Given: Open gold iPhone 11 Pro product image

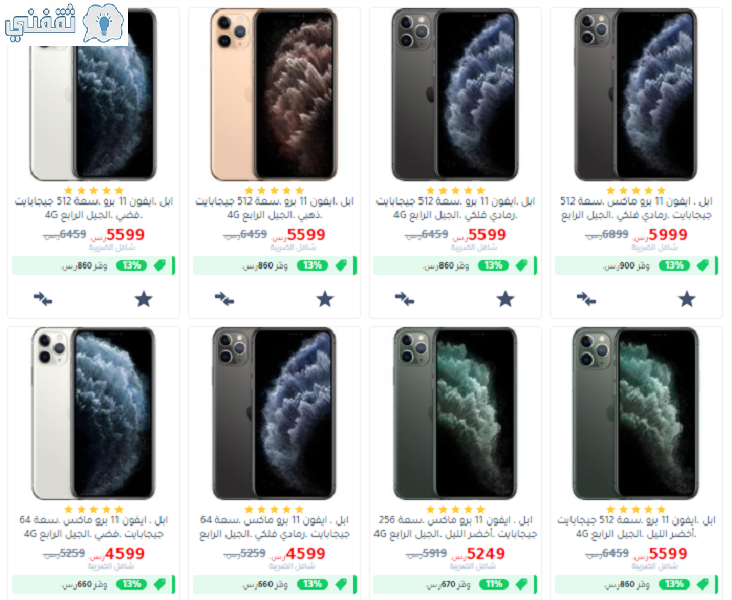Looking at the screenshot, I should click(x=274, y=95).
